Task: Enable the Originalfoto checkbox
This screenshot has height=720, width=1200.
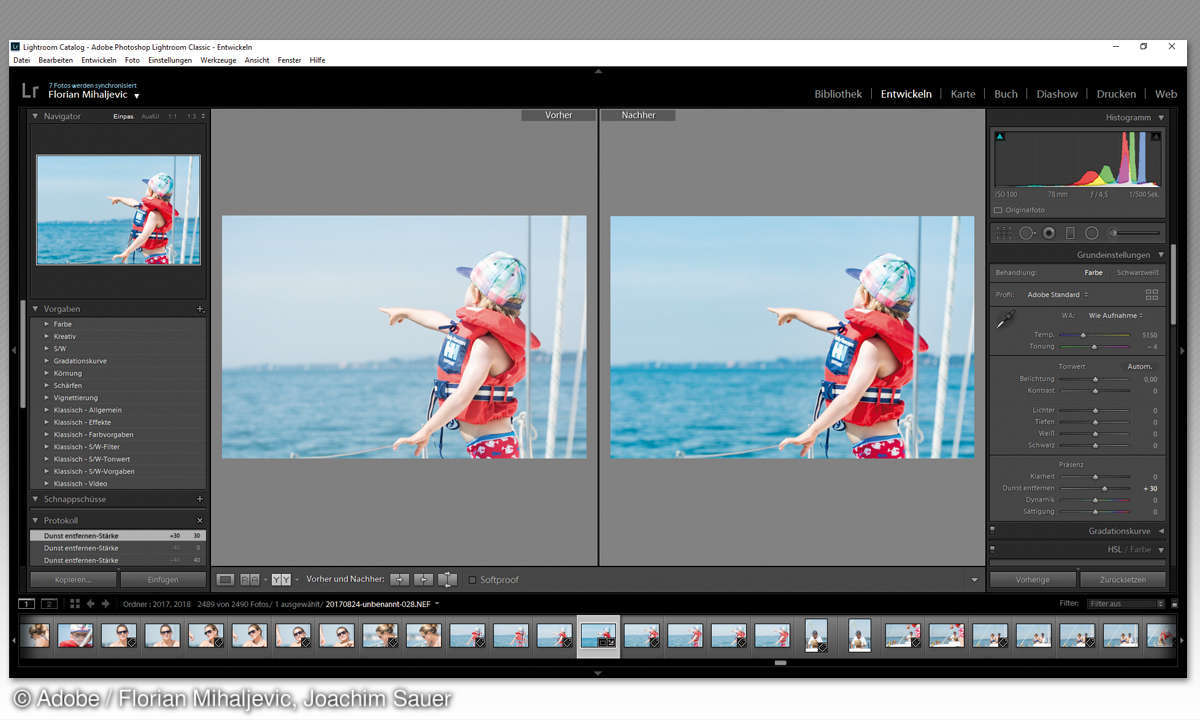Action: click(998, 210)
